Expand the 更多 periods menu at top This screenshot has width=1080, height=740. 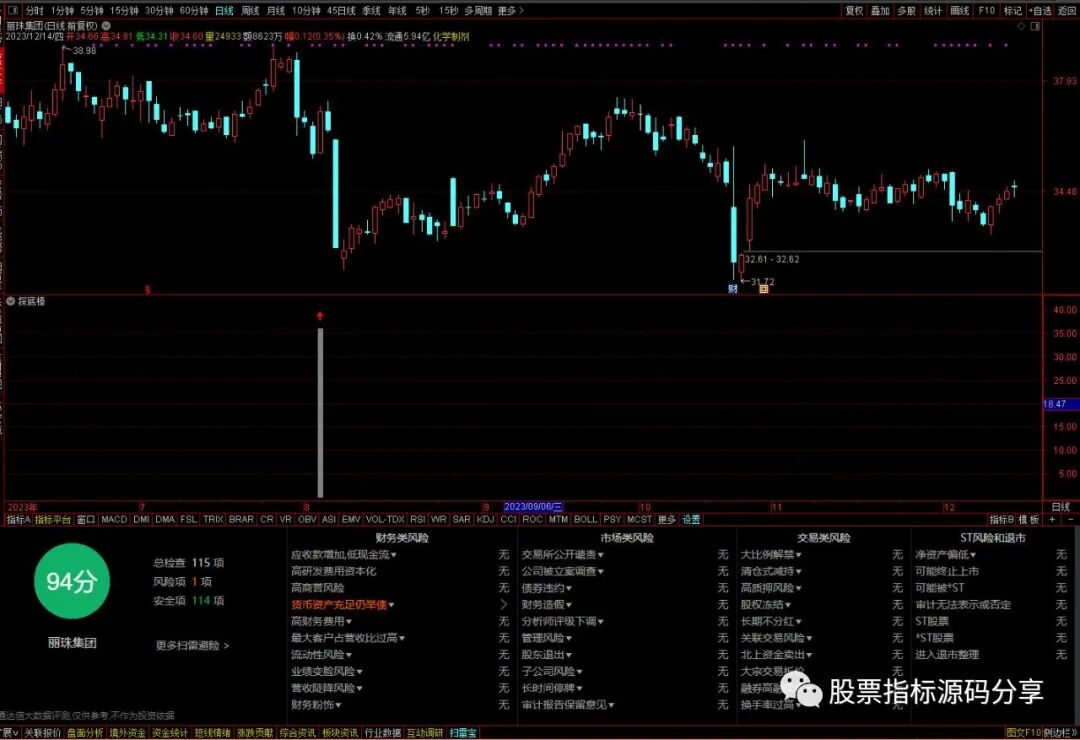point(510,10)
